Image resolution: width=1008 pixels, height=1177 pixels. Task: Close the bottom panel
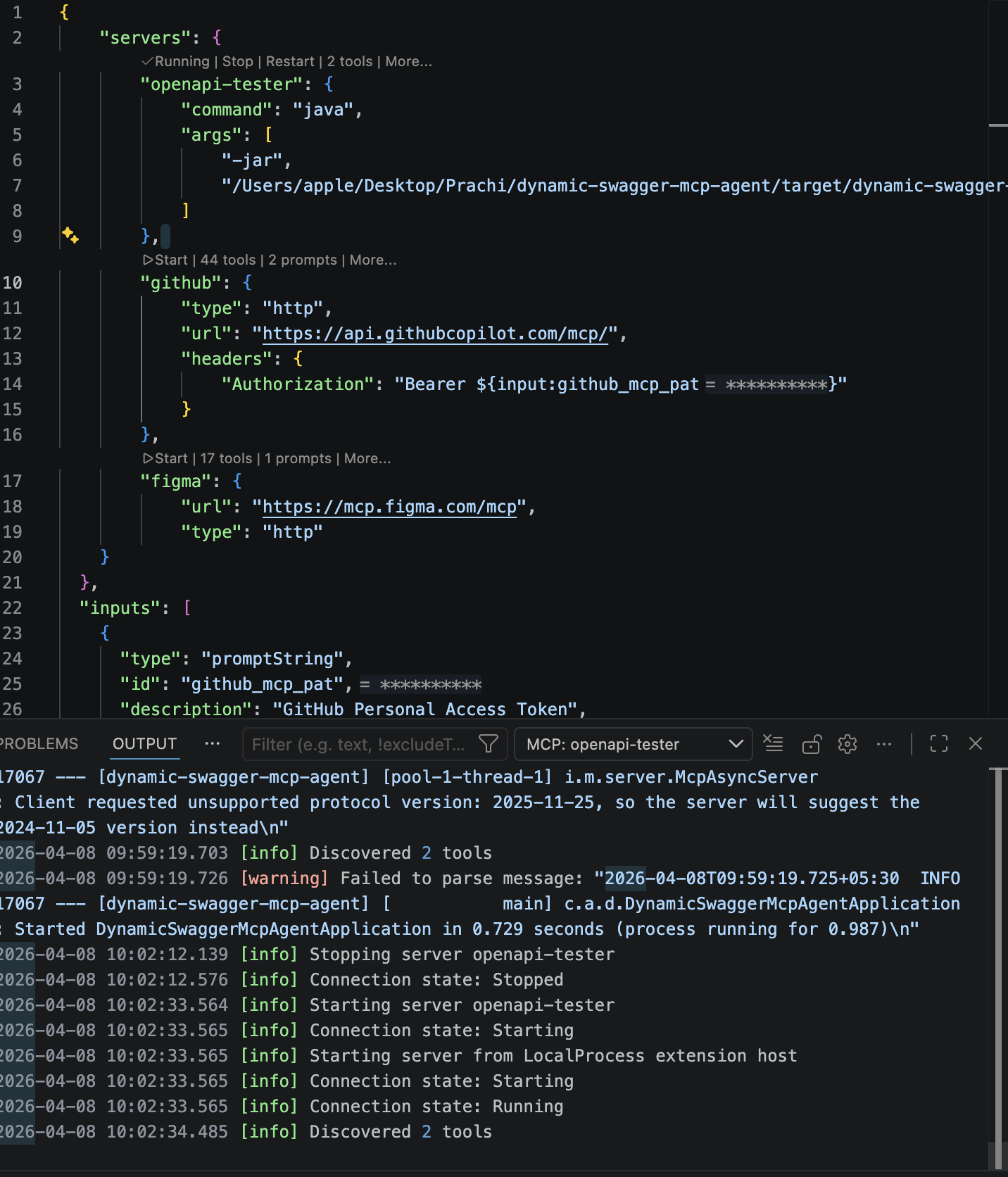tap(976, 743)
